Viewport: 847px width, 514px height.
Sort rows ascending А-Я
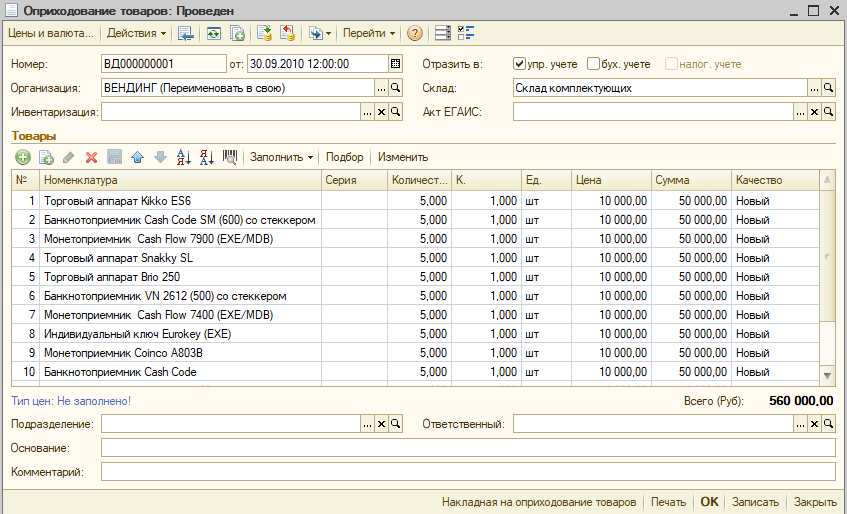tap(184, 157)
